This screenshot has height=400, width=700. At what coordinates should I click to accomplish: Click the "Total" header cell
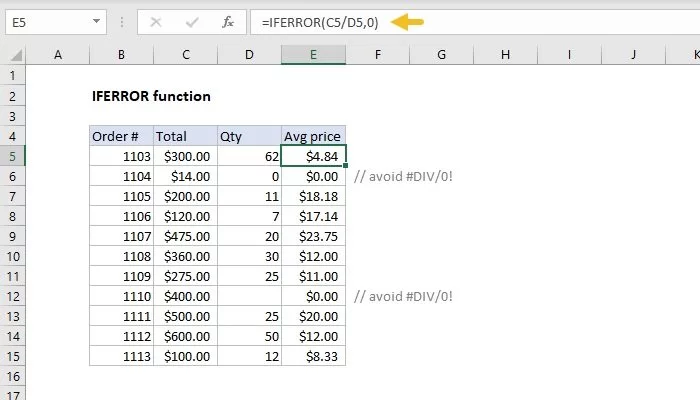coord(186,136)
